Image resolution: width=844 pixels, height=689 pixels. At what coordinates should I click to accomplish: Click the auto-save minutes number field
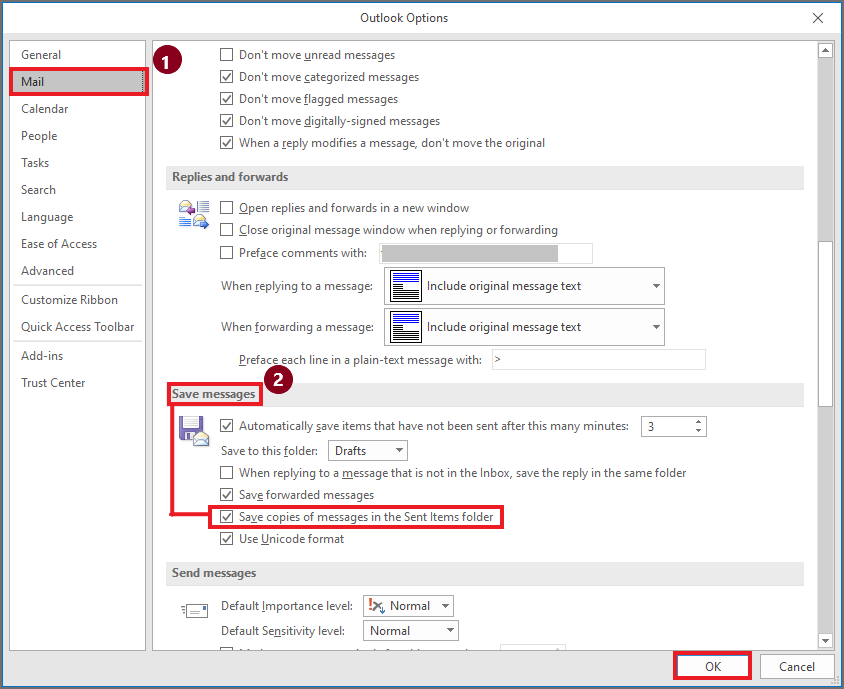(666, 426)
